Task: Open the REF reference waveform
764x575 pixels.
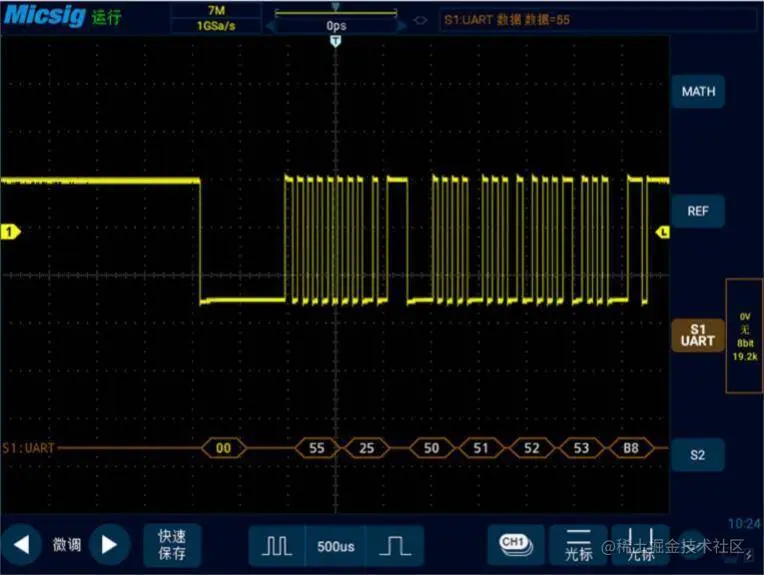Action: [698, 211]
